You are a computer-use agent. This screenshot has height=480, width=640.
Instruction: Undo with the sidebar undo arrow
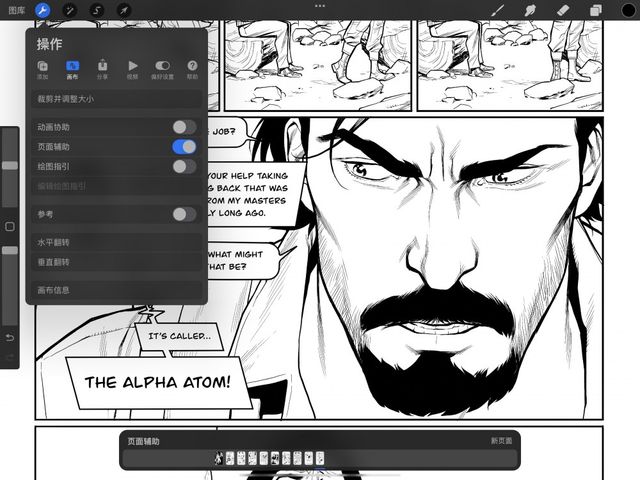point(10,338)
